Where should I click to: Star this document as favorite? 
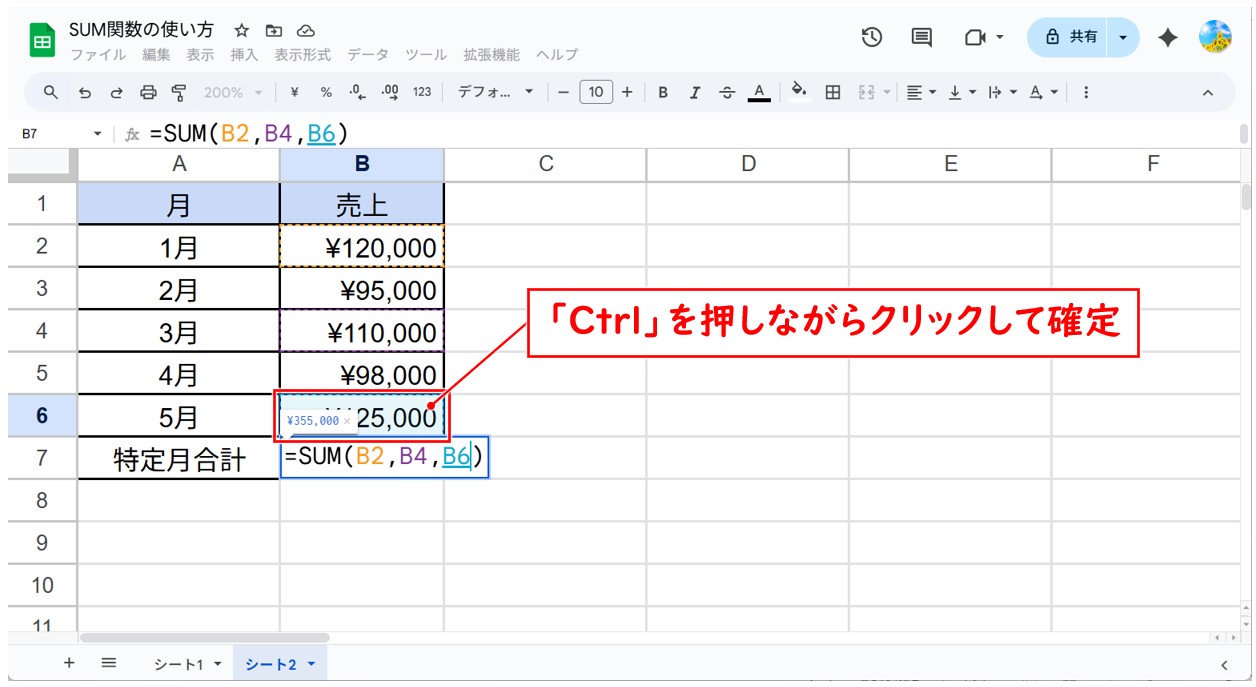point(241,31)
